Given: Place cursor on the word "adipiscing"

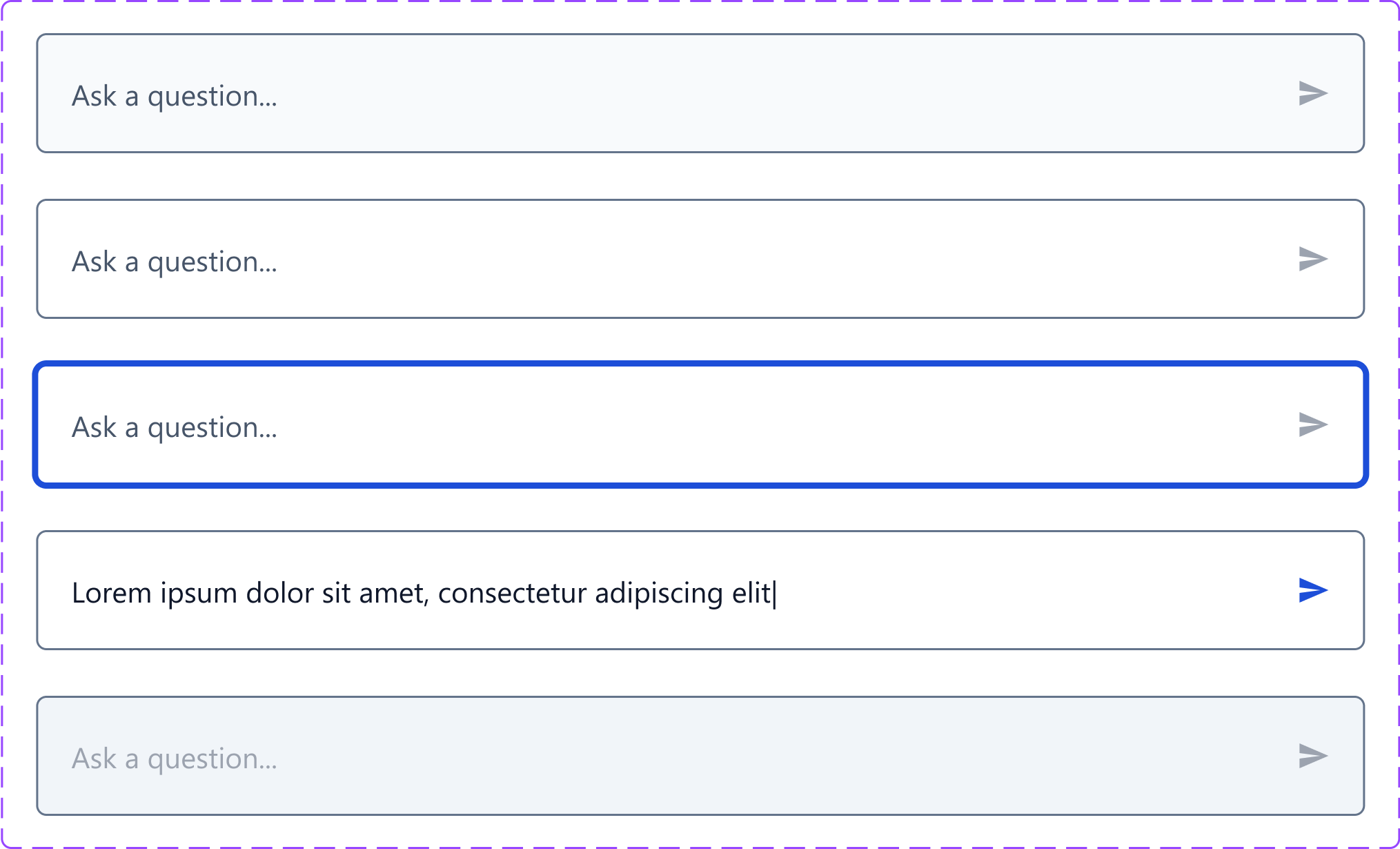Looking at the screenshot, I should (659, 593).
